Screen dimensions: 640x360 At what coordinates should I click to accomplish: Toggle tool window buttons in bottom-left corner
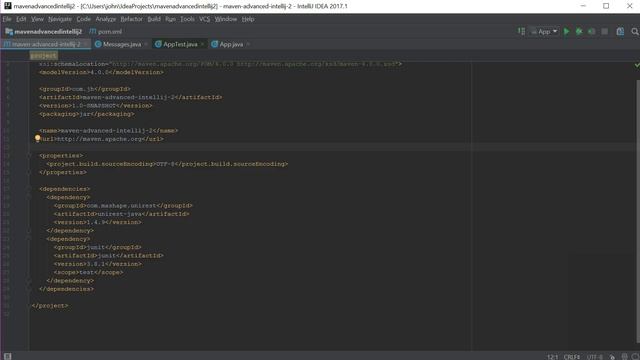coord(8,356)
